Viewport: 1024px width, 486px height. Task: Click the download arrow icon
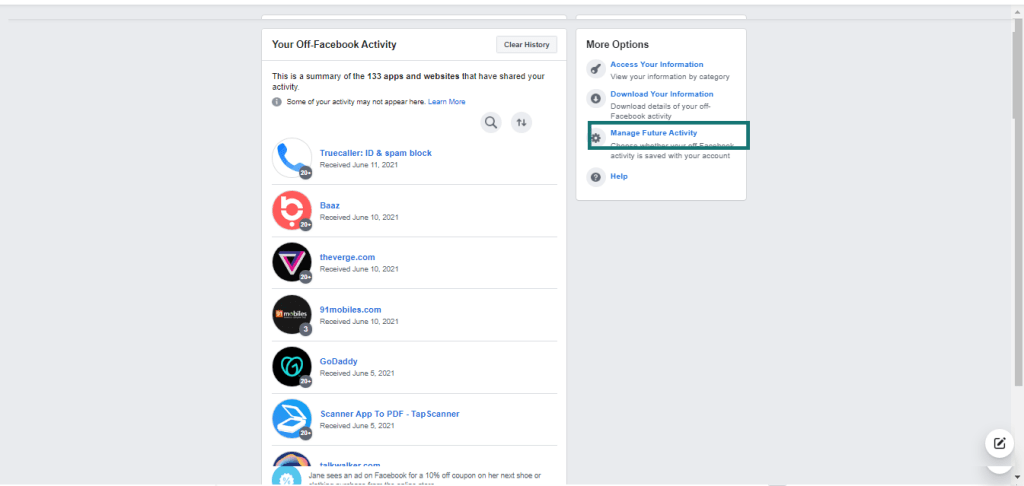click(596, 99)
